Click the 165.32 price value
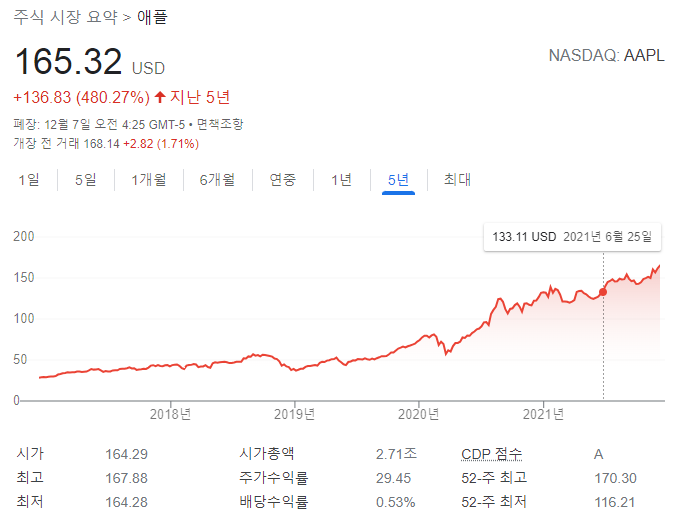The width and height of the screenshot is (693, 520). pyautogui.click(x=69, y=61)
